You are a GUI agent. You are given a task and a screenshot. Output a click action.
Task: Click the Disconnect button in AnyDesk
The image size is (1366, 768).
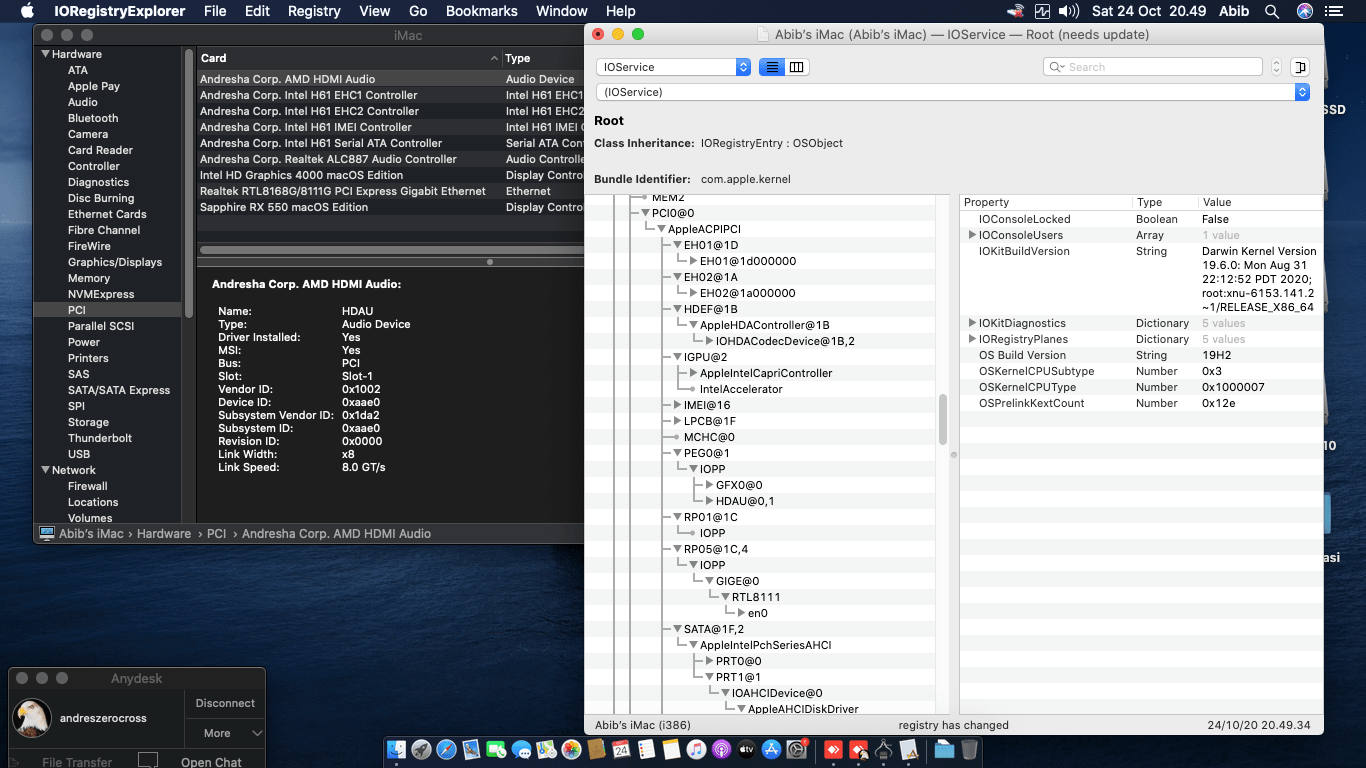(224, 703)
